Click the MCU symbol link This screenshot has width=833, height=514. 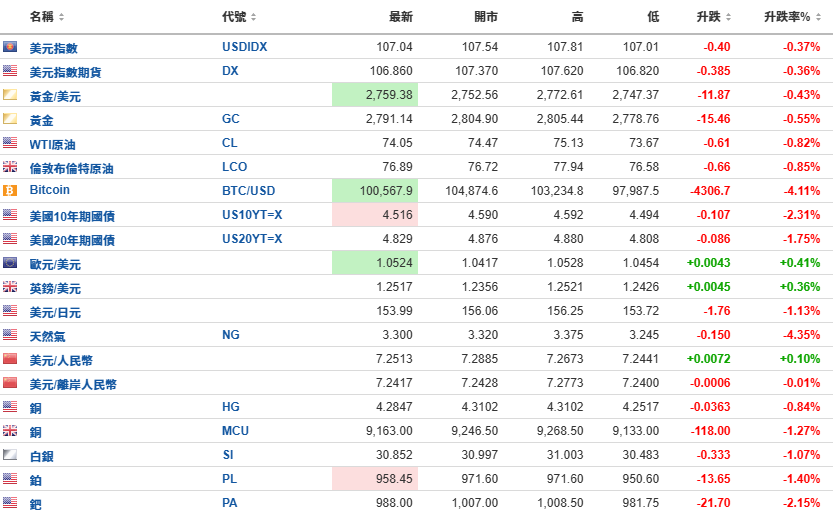[x=235, y=431]
